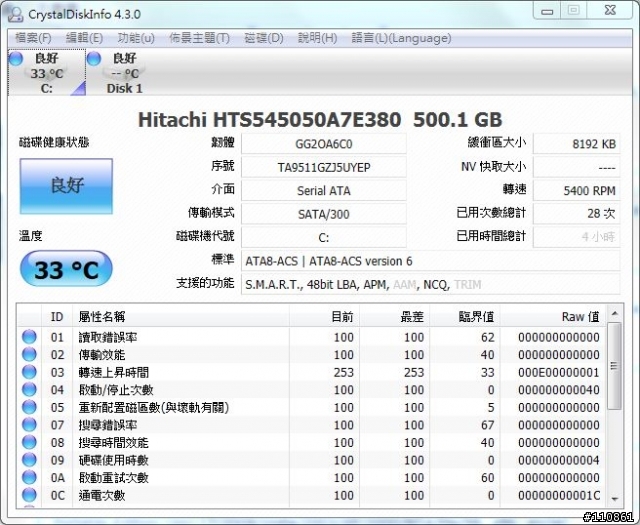Screen dimensions: 640x525
Task: Click the CrystalDiskInfo title bar app icon
Action: coord(16,13)
